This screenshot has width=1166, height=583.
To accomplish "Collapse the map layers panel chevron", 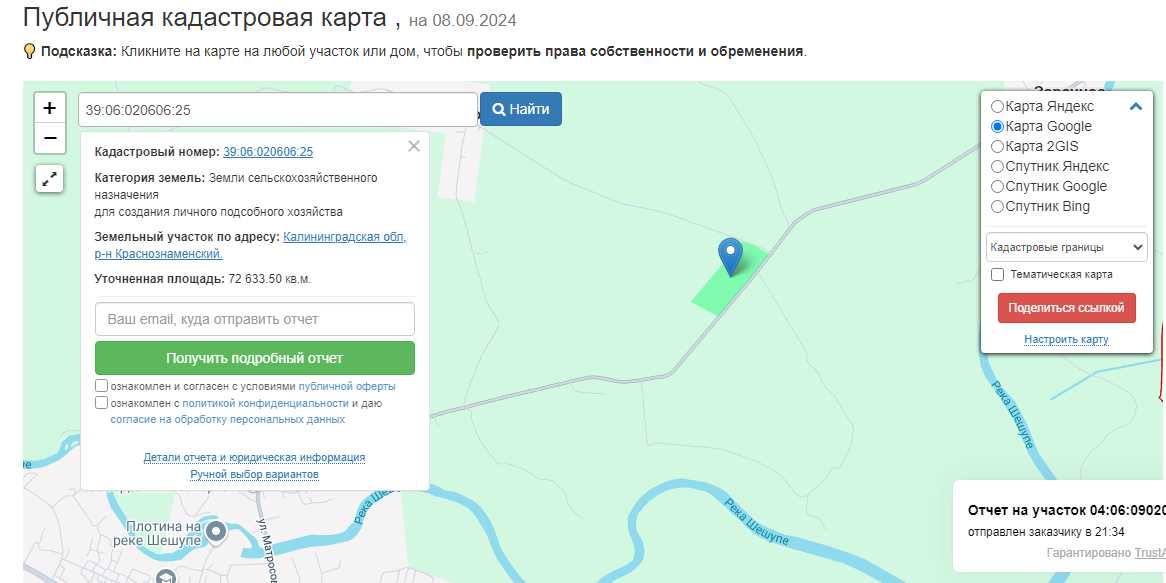I will coord(1136,106).
